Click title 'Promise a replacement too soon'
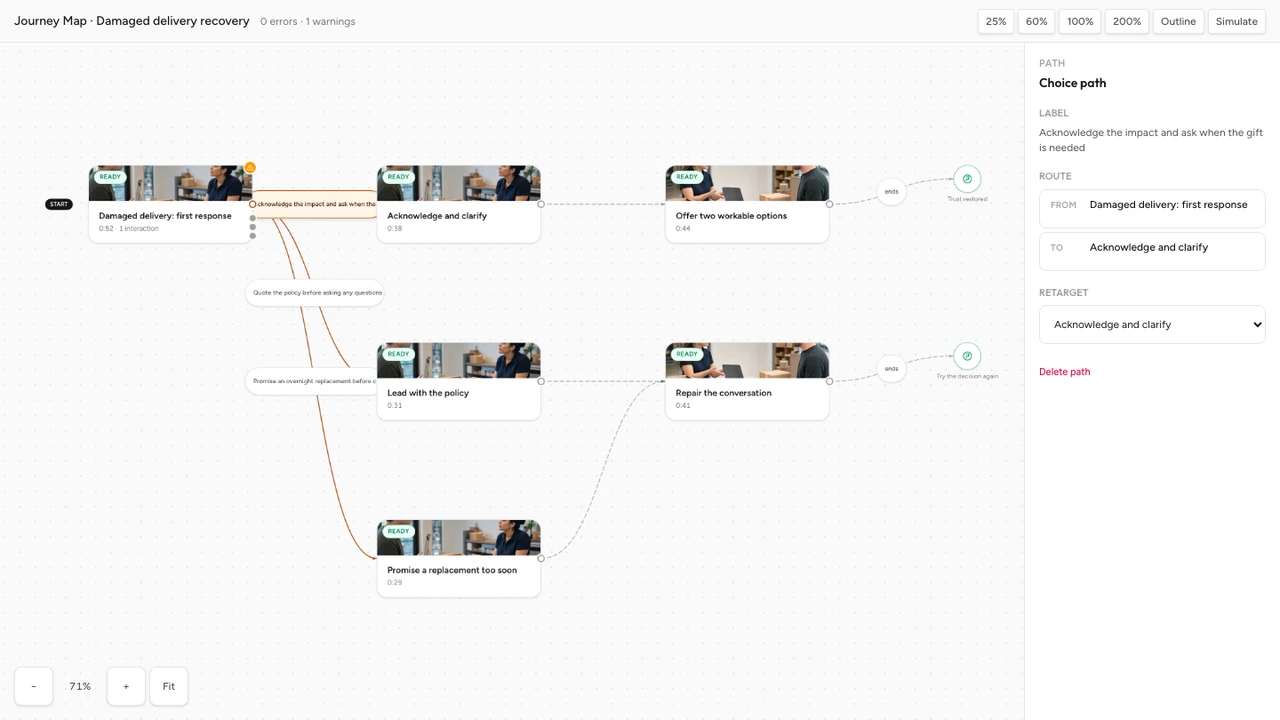 [x=452, y=570]
